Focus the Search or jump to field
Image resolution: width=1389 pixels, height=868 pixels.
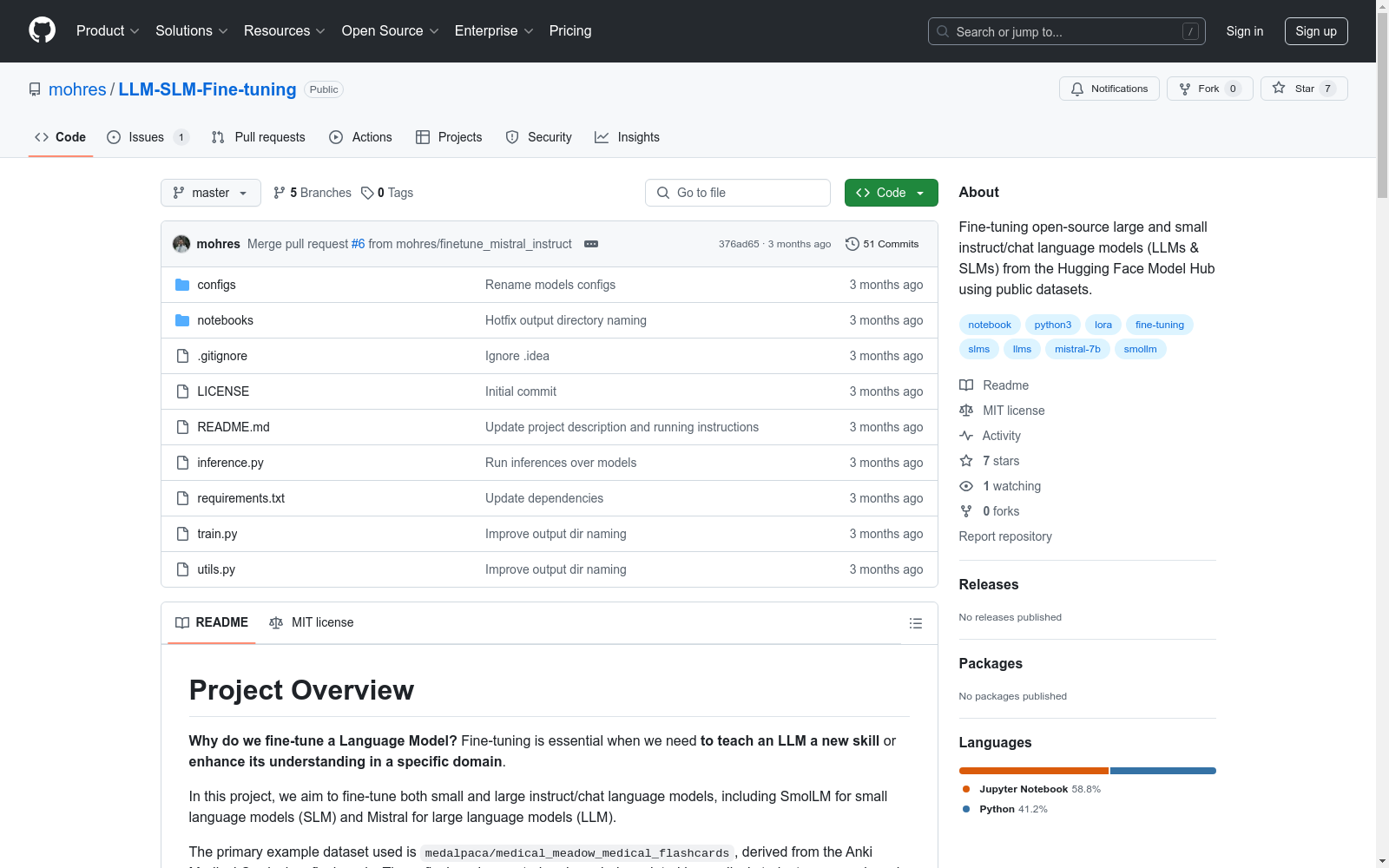(x=1067, y=31)
